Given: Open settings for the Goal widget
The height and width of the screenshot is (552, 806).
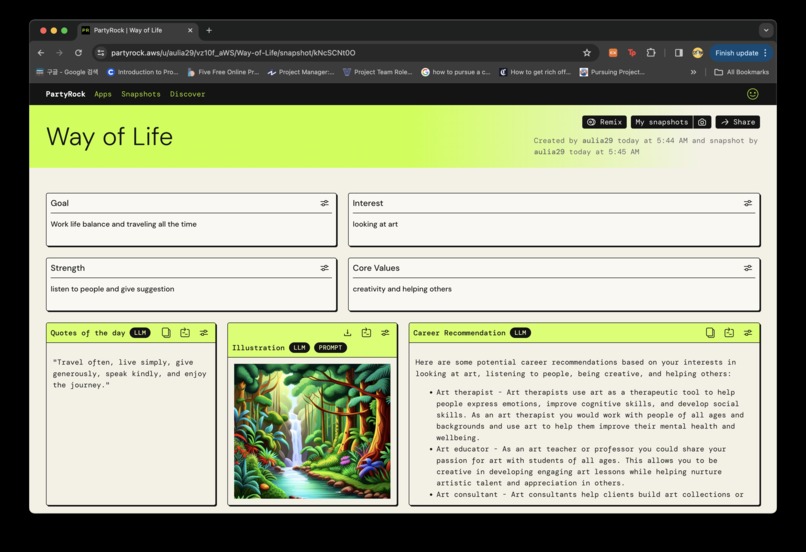Looking at the screenshot, I should (x=324, y=203).
